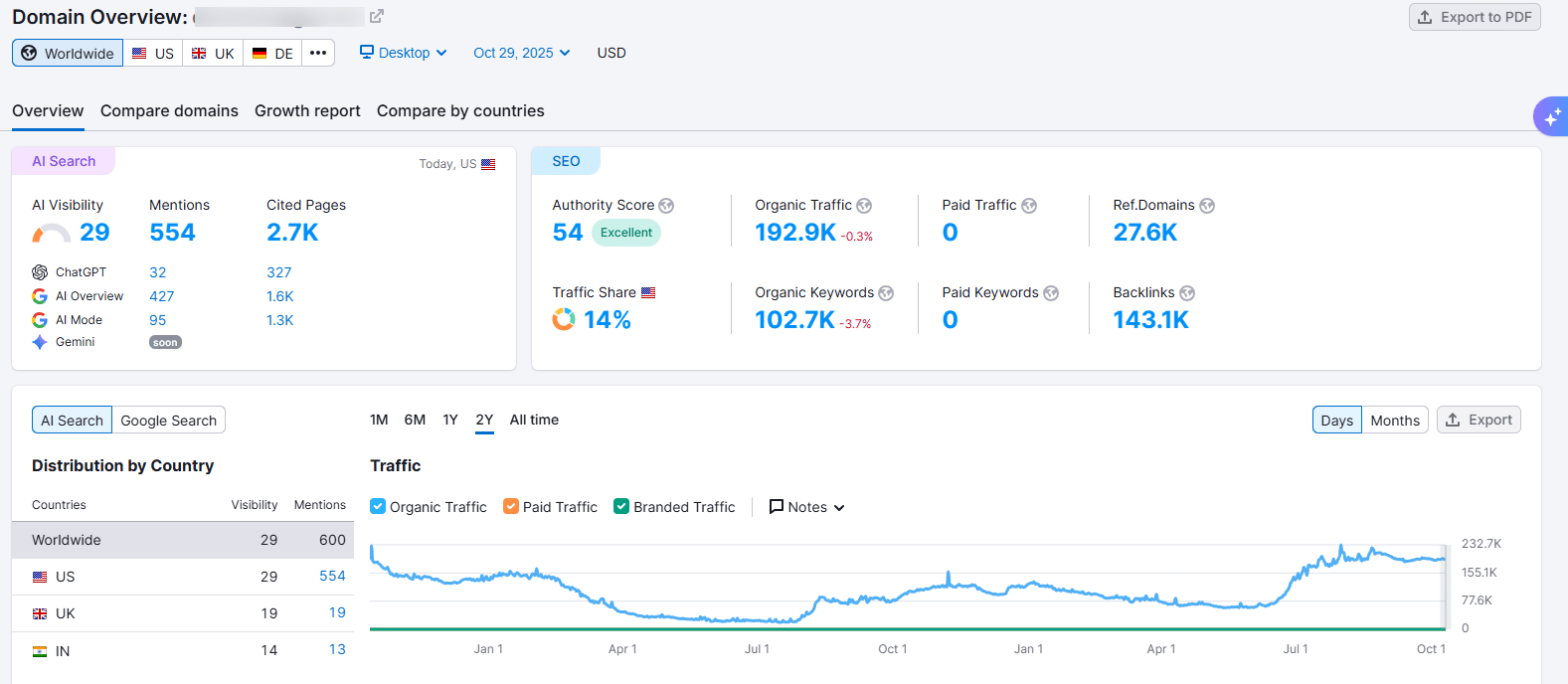The width and height of the screenshot is (1568, 684).
Task: Open the domain external link icon
Action: point(376,16)
